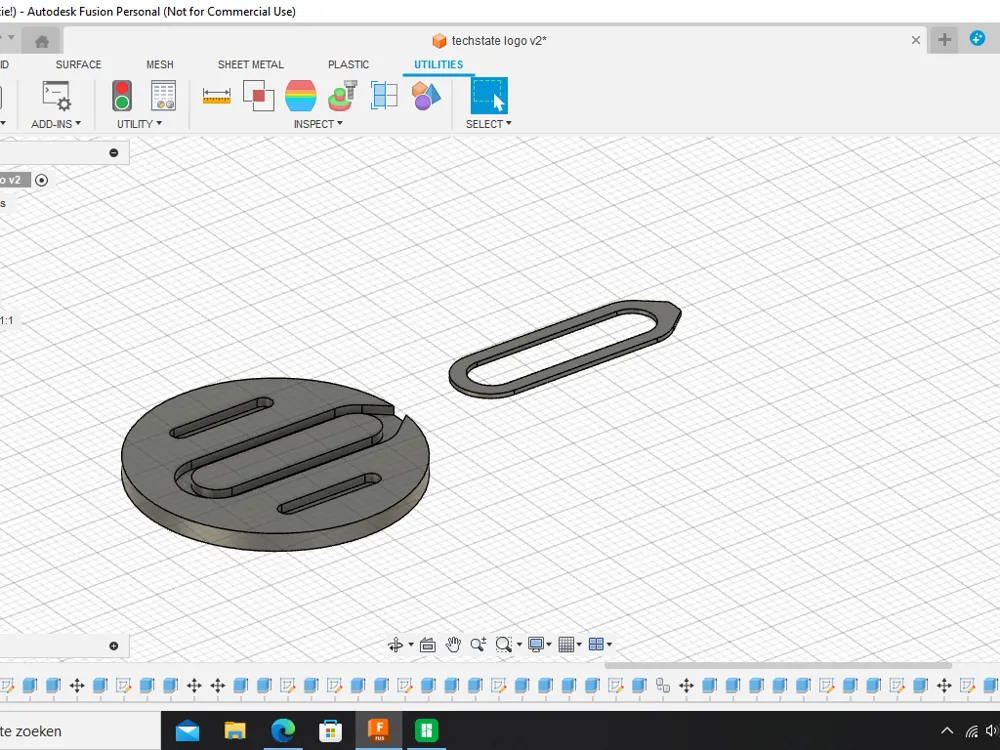The image size is (1000, 750).
Task: Click the timeline horizontal scrollbar
Action: point(778,665)
